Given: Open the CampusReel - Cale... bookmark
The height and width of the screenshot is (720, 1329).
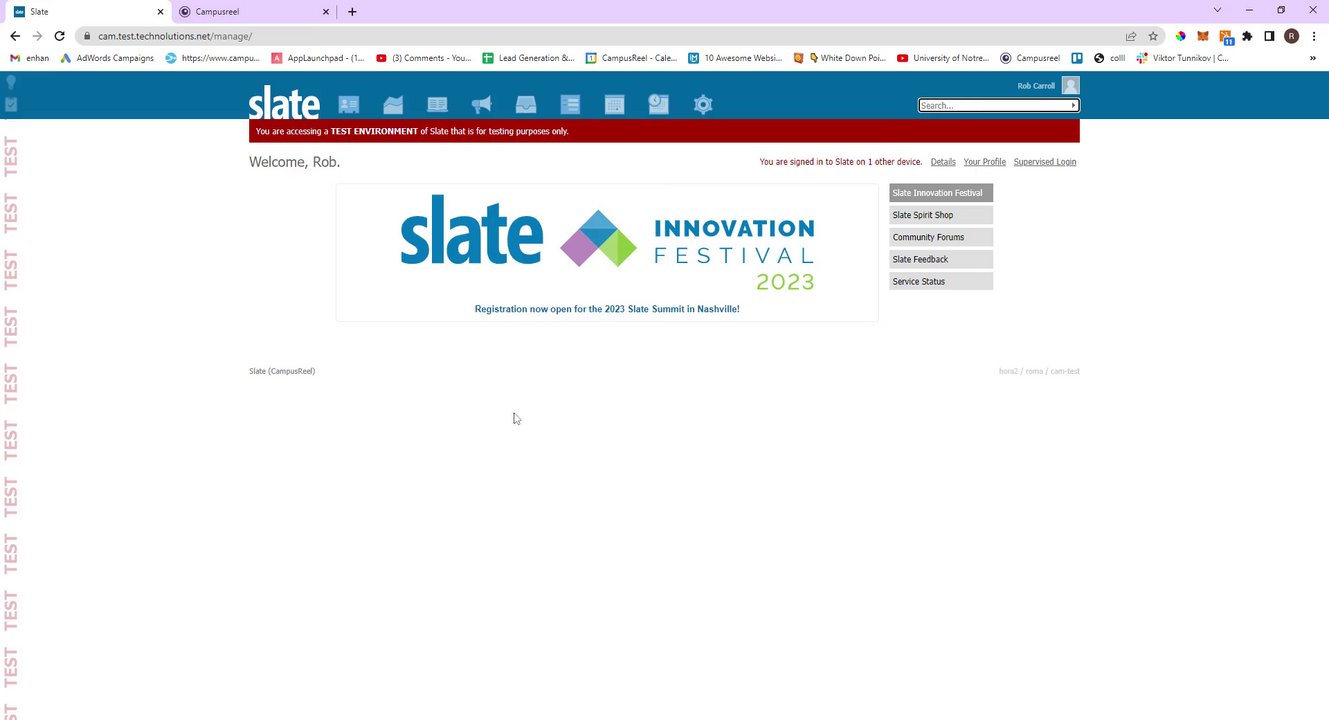Looking at the screenshot, I should (x=632, y=58).
